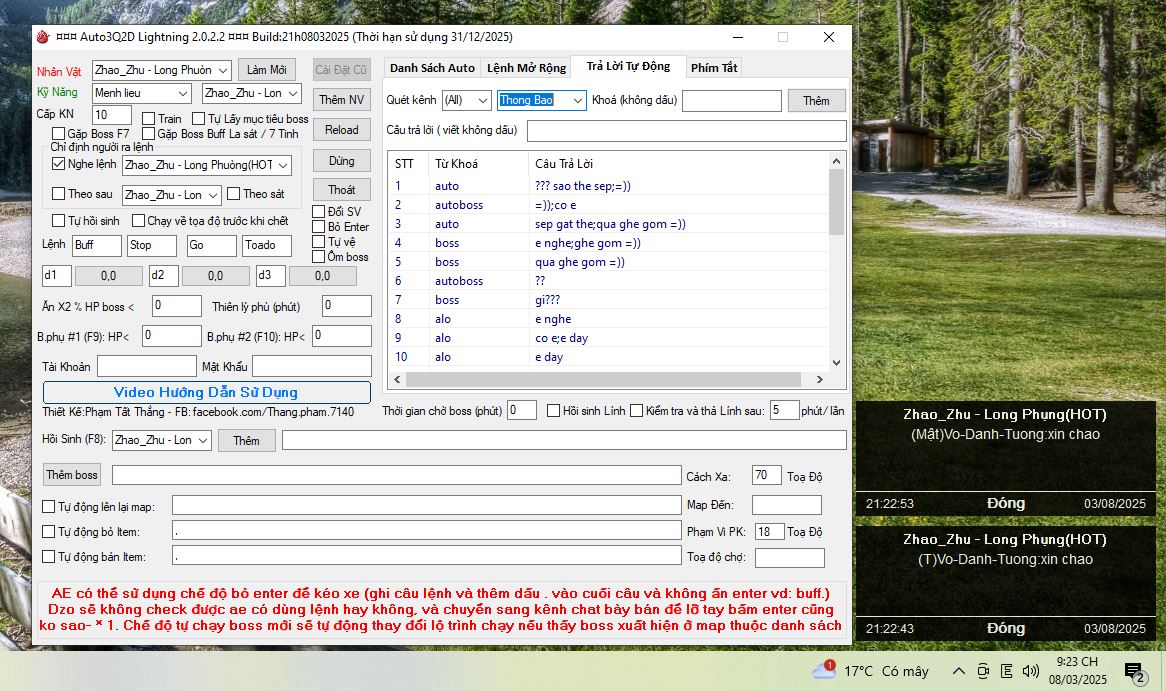Screen dimensions: 1166x691
Task: Switch to the Danh Sách Auto tab
Action: click(432, 68)
